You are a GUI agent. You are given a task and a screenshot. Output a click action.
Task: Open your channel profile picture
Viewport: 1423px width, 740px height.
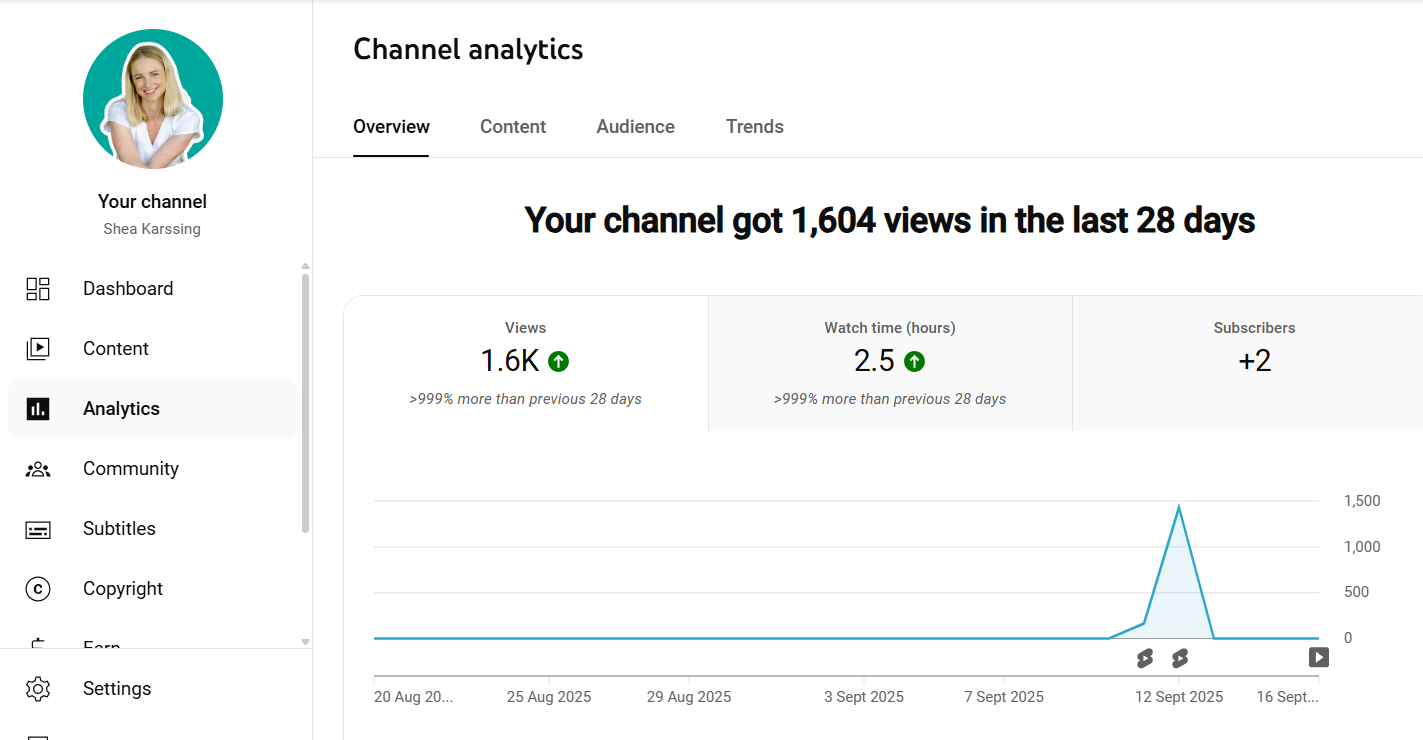point(152,98)
